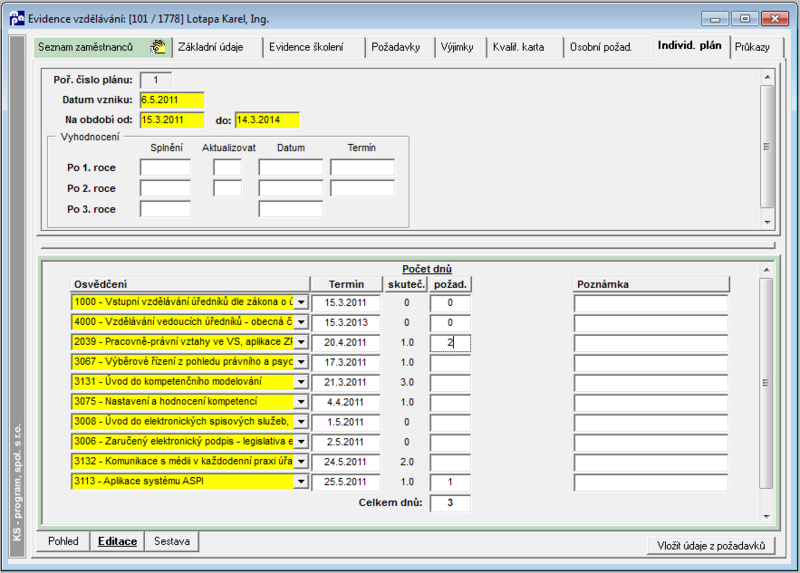Click upper panel scrollbar down arrow
The height and width of the screenshot is (573, 800).
pyautogui.click(x=767, y=222)
